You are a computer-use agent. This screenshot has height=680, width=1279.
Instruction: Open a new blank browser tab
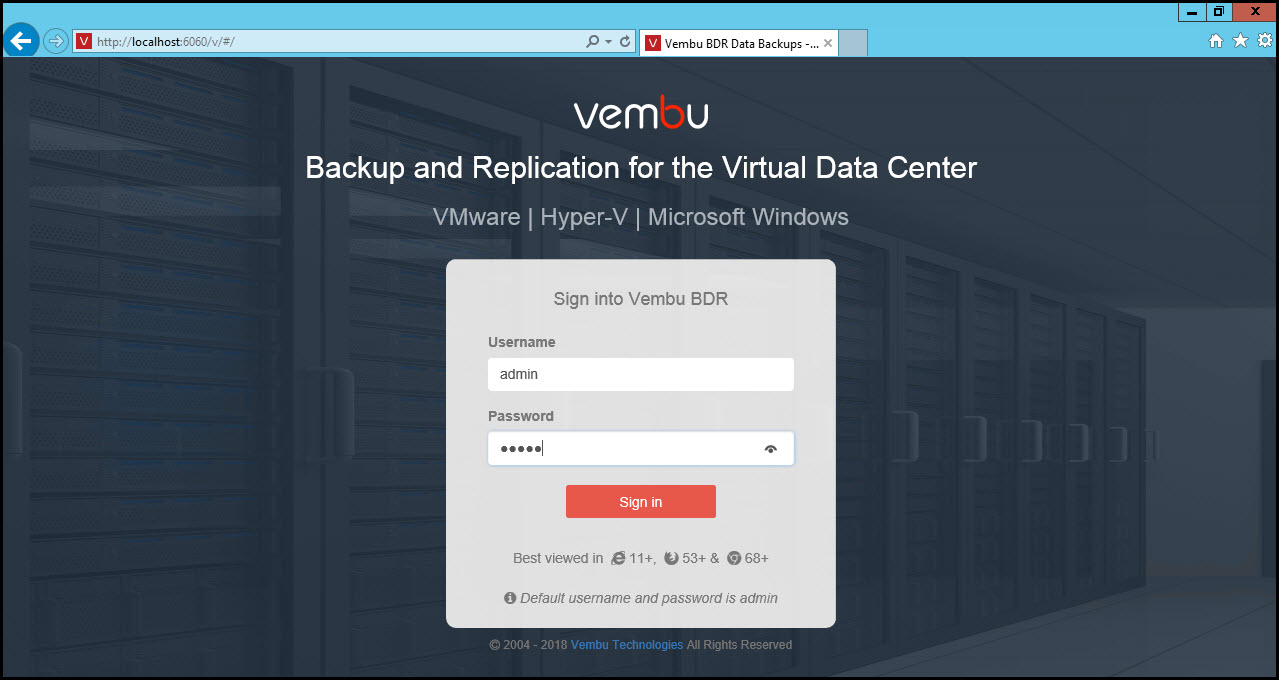pyautogui.click(x=852, y=43)
